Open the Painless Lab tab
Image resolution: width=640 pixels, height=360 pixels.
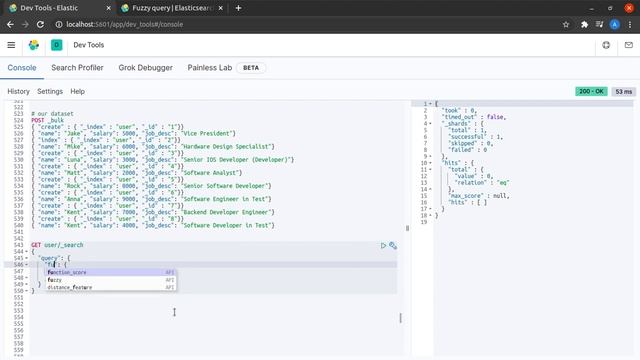(209, 68)
